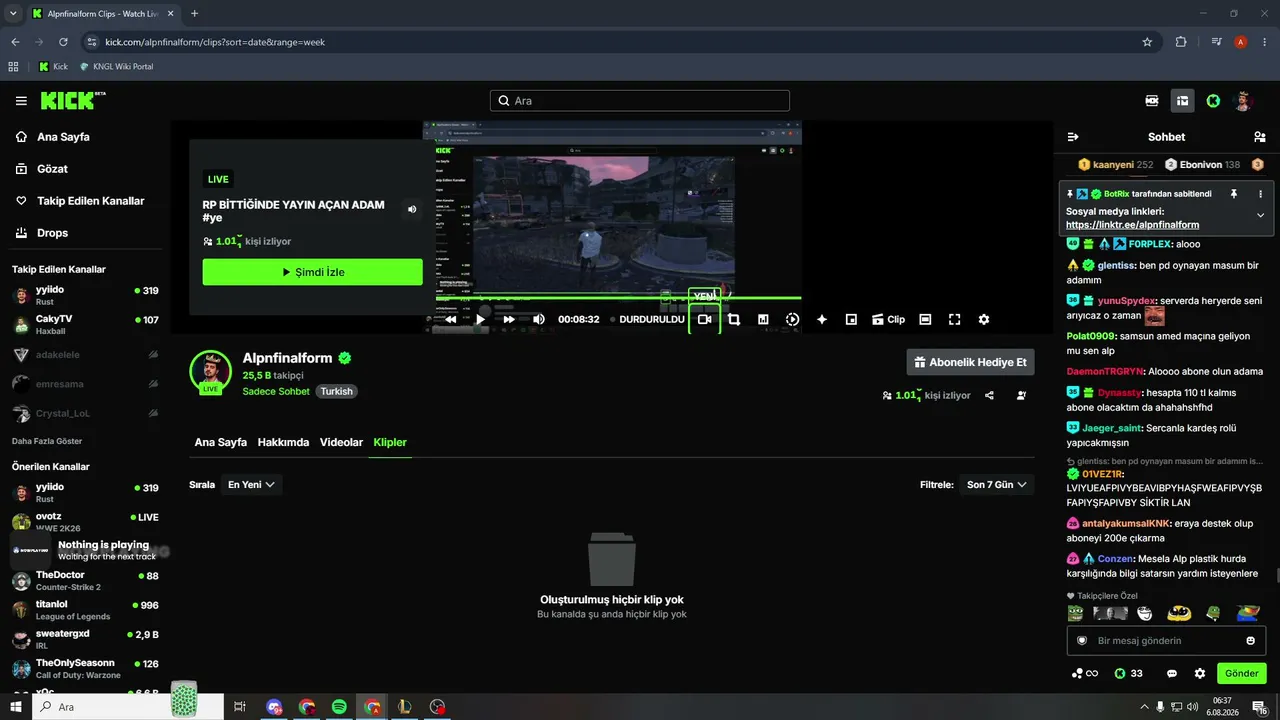Viewport: 1280px width, 720px height.
Task: Open TheOnlySeasonn recommended channel
Action: (x=85, y=668)
